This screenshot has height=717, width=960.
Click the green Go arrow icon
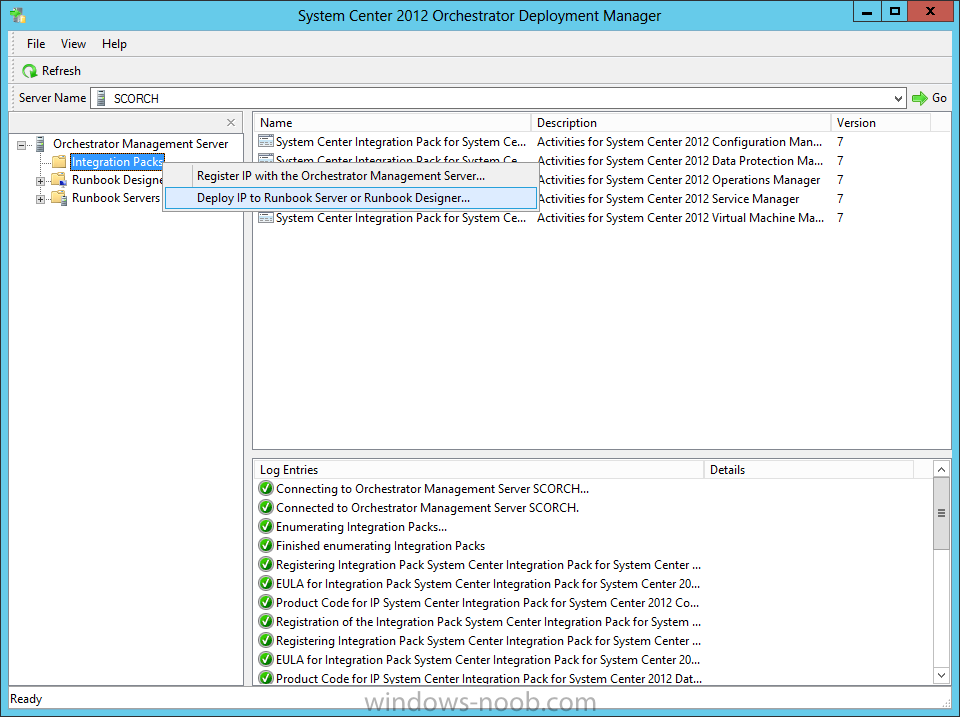click(920, 98)
